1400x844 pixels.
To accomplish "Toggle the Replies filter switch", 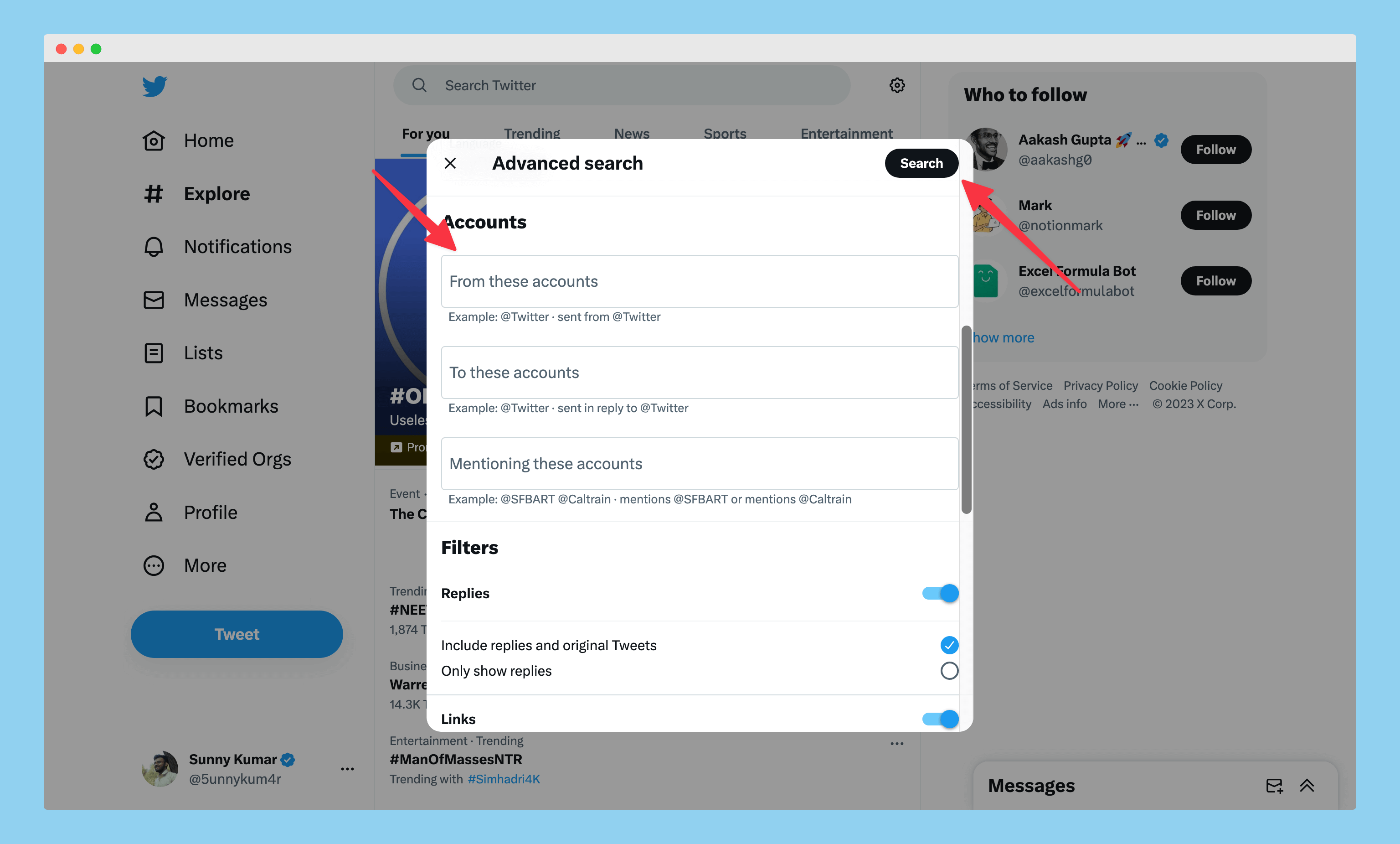I will (940, 593).
